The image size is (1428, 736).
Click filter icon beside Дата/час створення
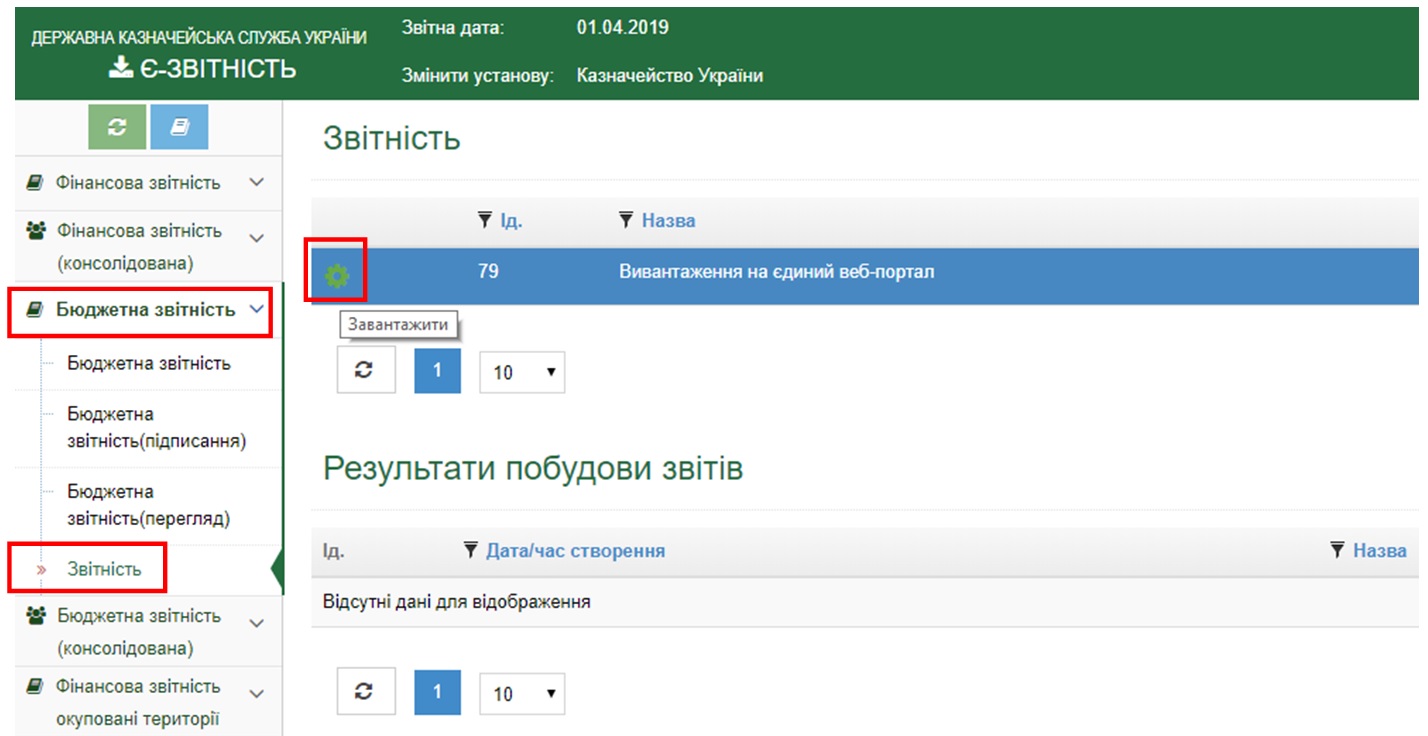(x=471, y=550)
